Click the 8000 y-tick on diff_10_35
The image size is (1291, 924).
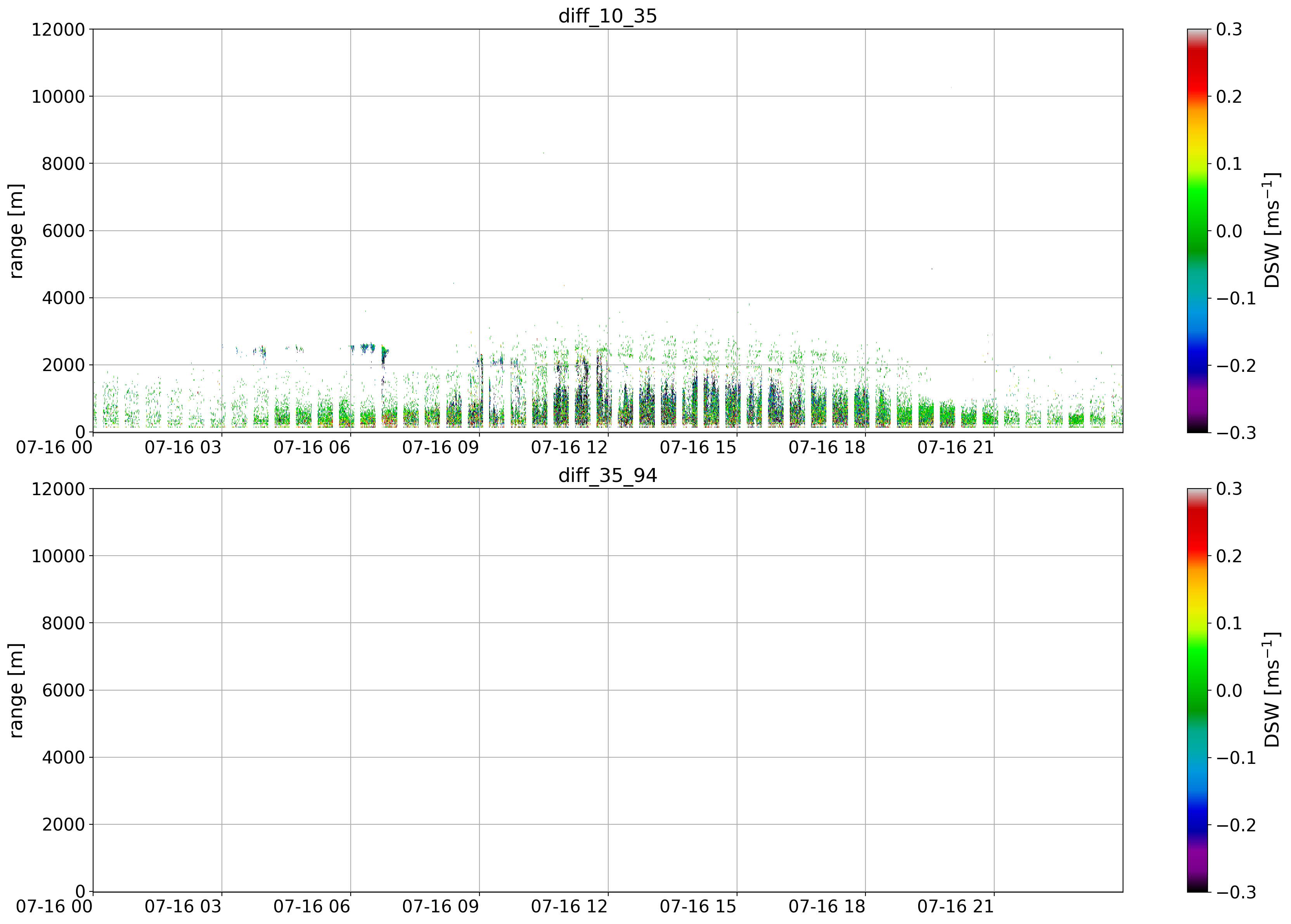point(63,164)
